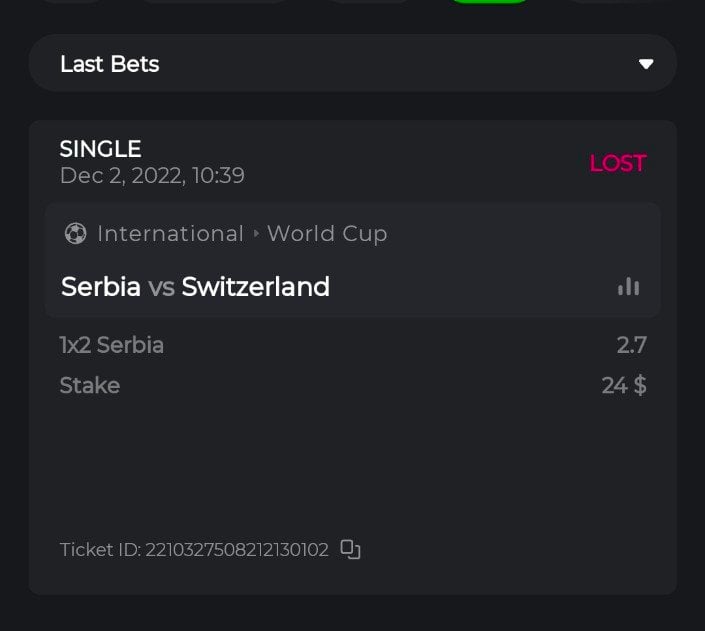Click the SINGLE bet type heading

(x=101, y=149)
